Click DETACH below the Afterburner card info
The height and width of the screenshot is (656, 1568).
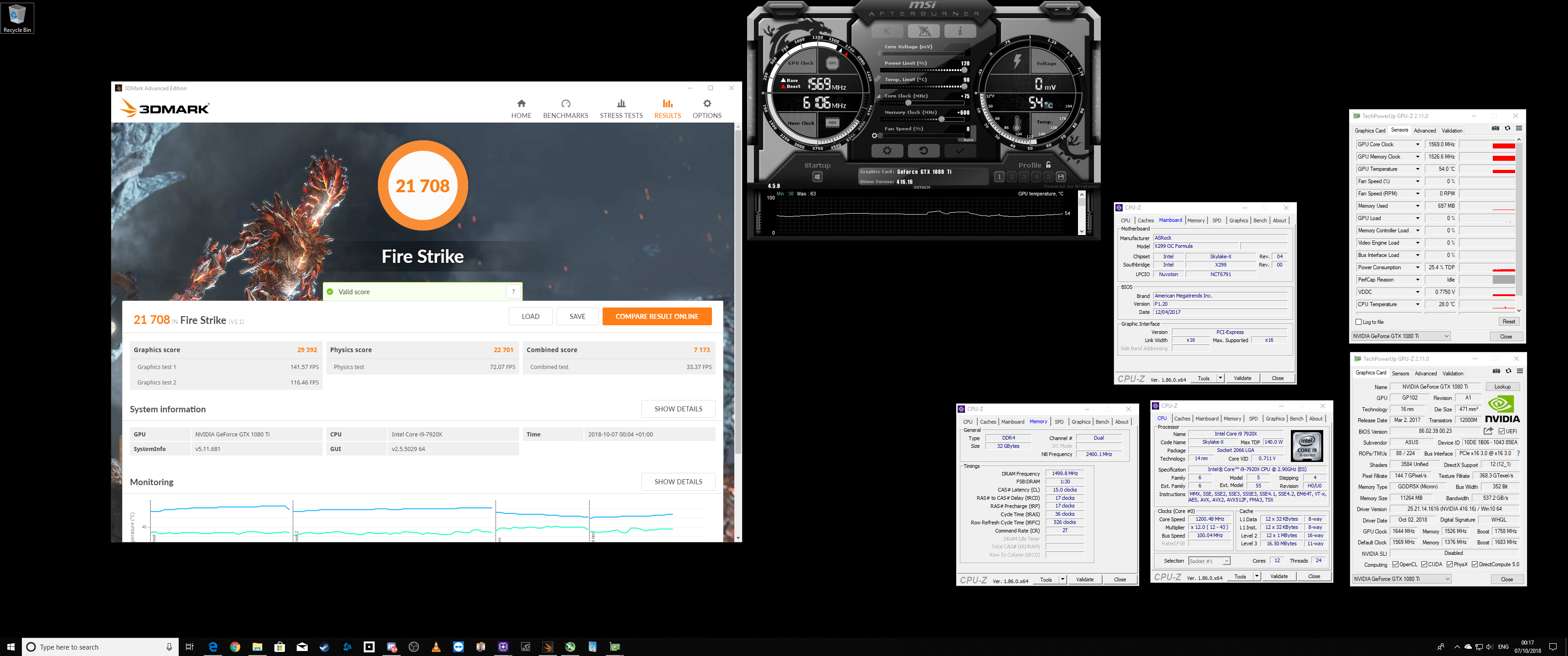tap(922, 187)
